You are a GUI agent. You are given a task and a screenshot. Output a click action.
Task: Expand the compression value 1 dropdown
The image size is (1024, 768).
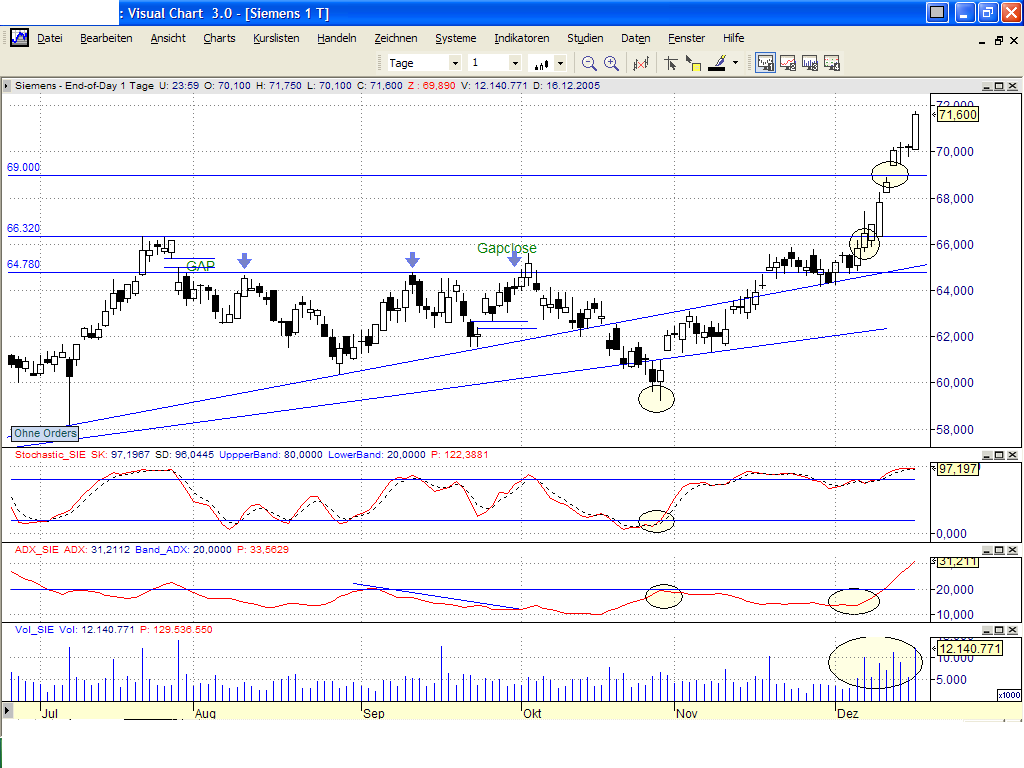pos(515,62)
